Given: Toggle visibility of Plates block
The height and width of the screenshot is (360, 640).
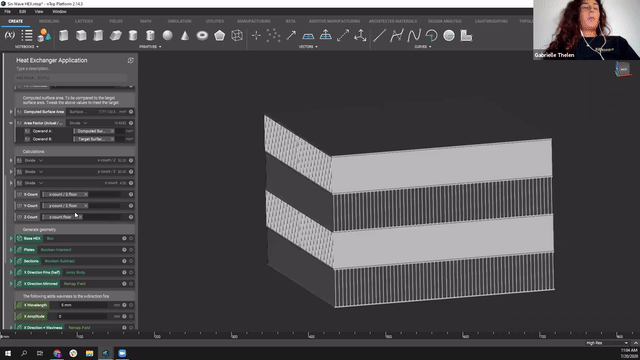Looking at the screenshot, I should 131,250.
